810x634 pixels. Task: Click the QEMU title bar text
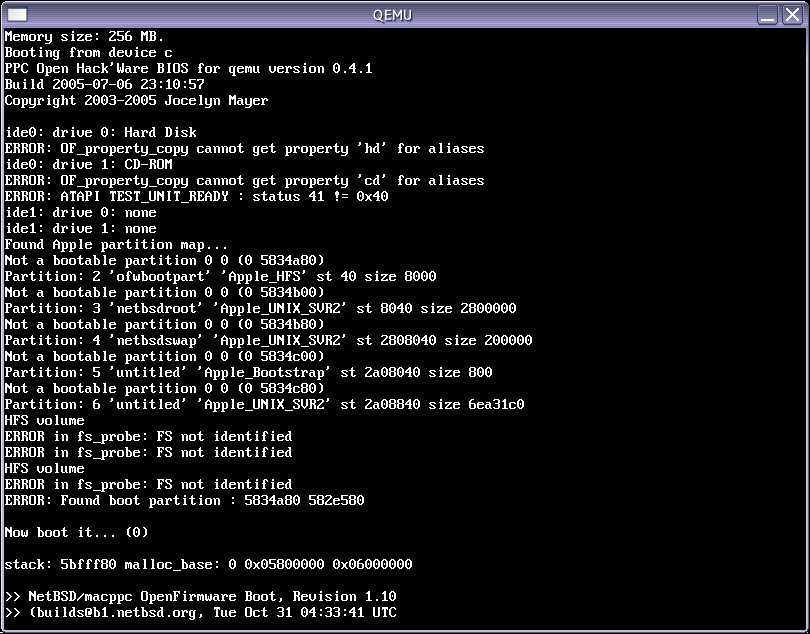[392, 15]
